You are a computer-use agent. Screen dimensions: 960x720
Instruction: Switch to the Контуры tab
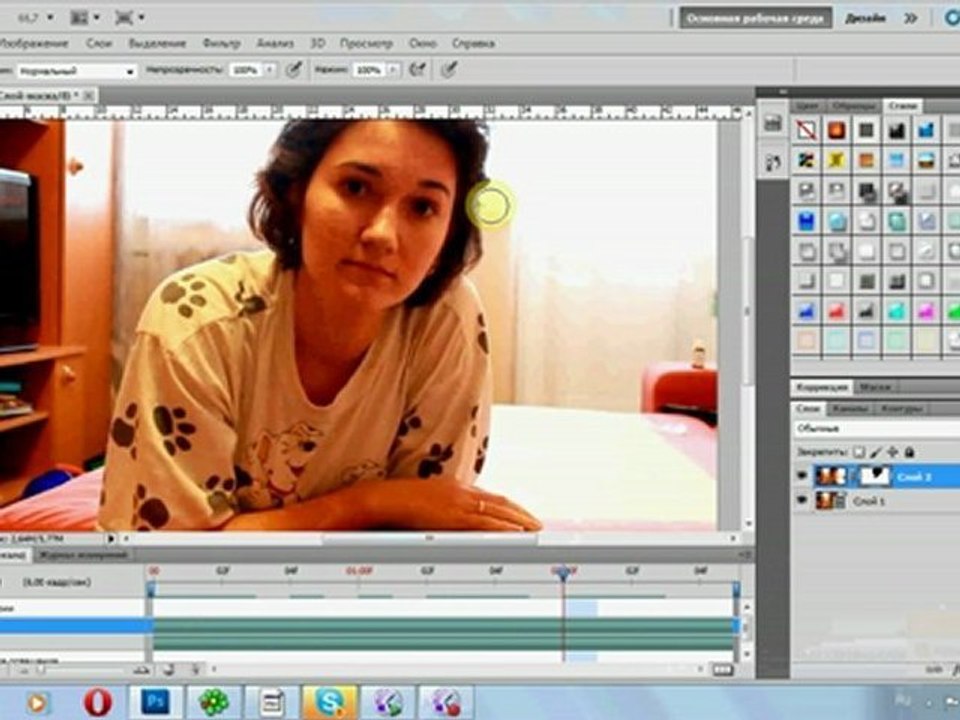pyautogui.click(x=900, y=408)
